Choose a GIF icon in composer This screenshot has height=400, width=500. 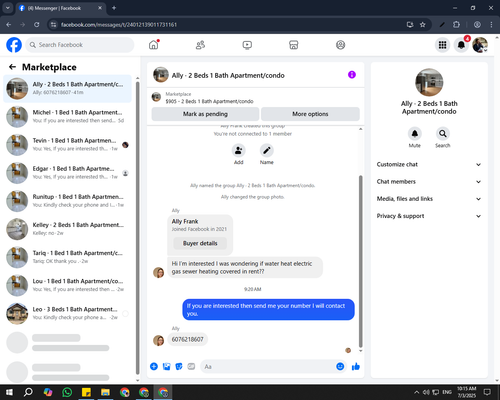coord(191,366)
